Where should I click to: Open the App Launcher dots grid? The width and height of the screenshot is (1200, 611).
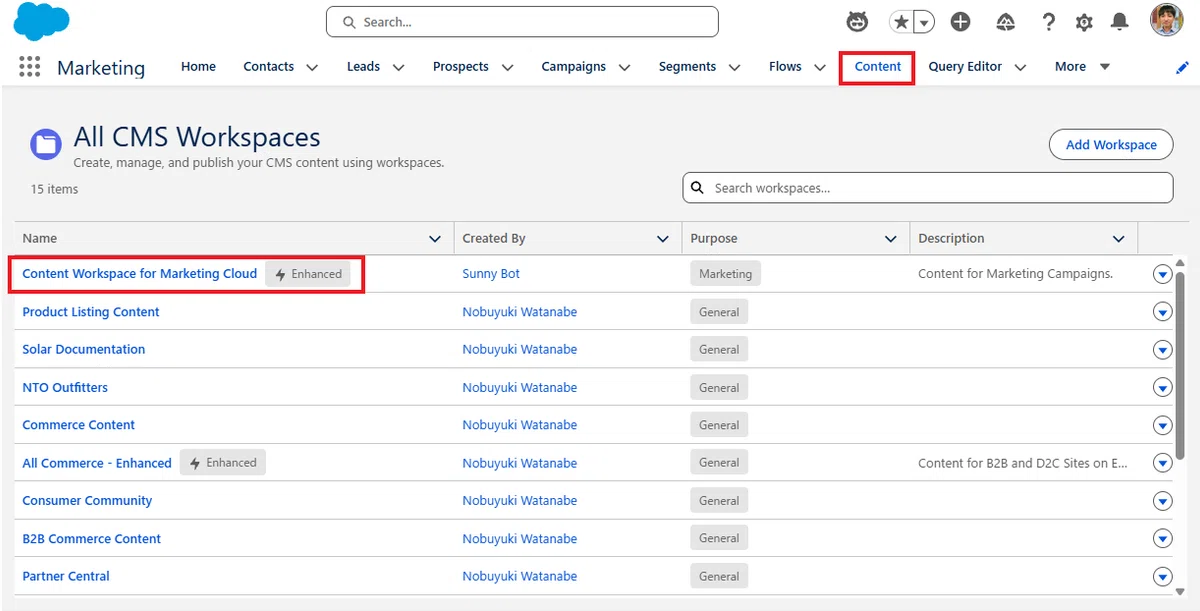pyautogui.click(x=30, y=67)
